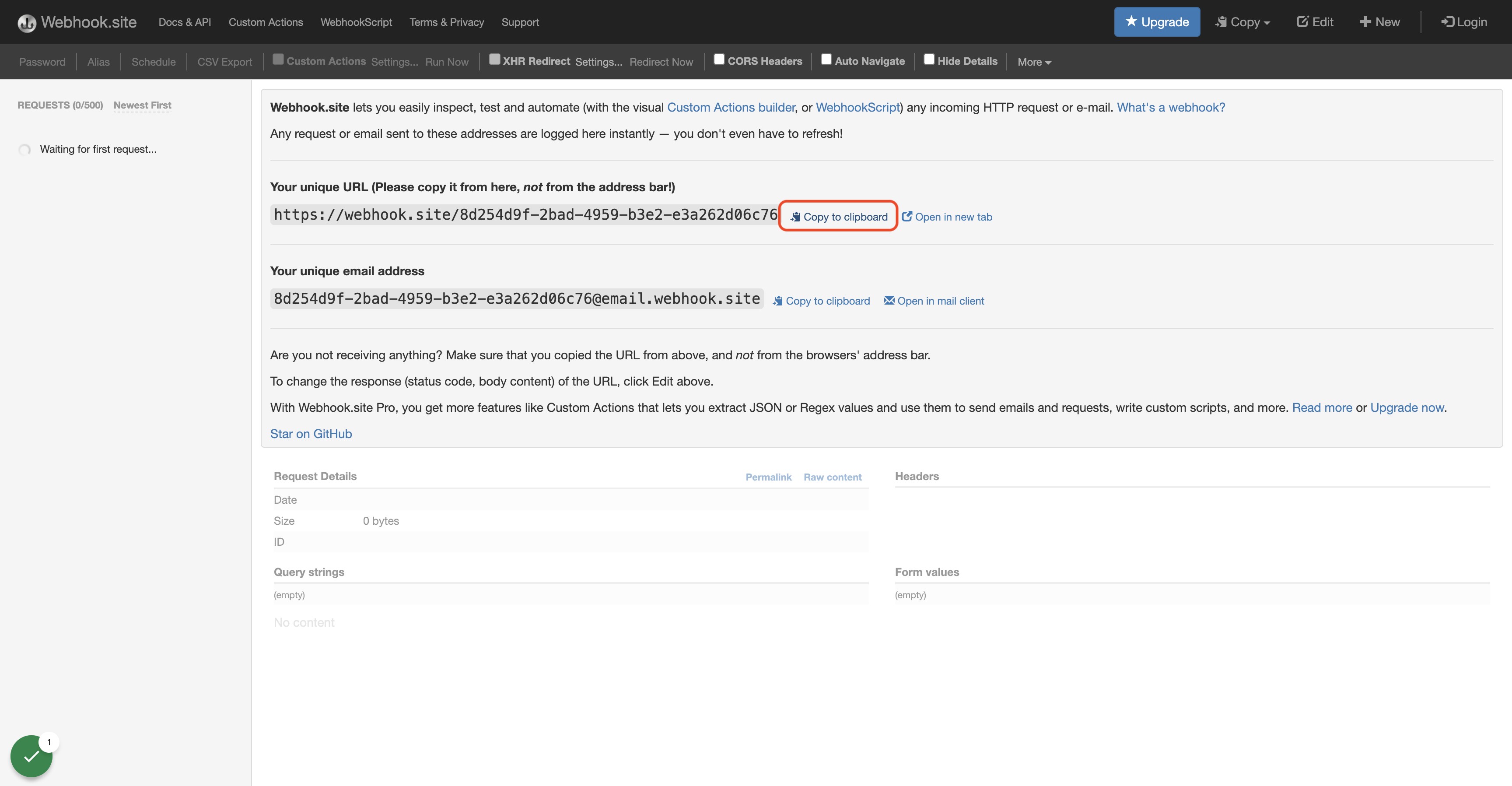Open the Docs & API page

(185, 22)
